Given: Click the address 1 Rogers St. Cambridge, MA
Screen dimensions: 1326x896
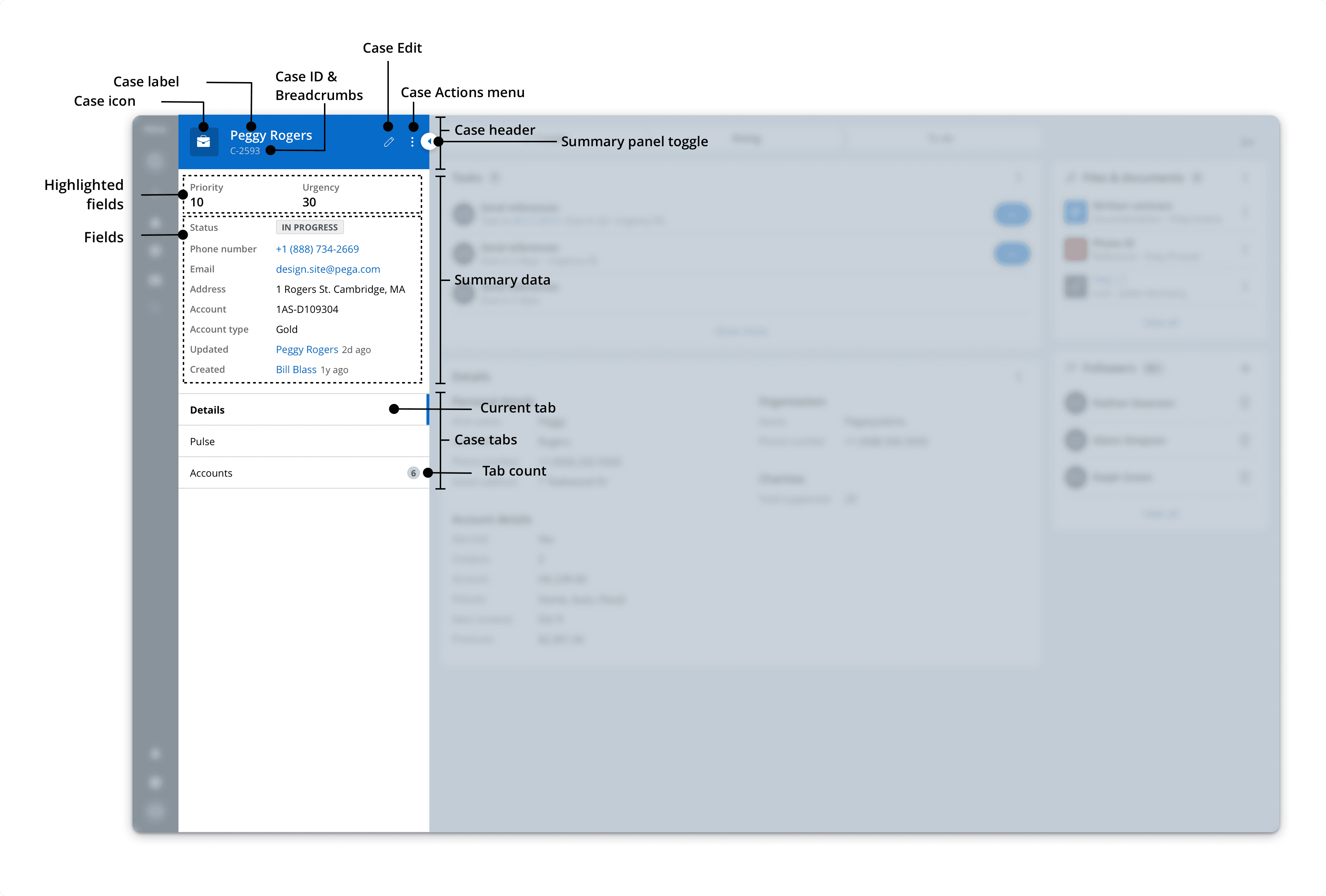Looking at the screenshot, I should tap(340, 289).
